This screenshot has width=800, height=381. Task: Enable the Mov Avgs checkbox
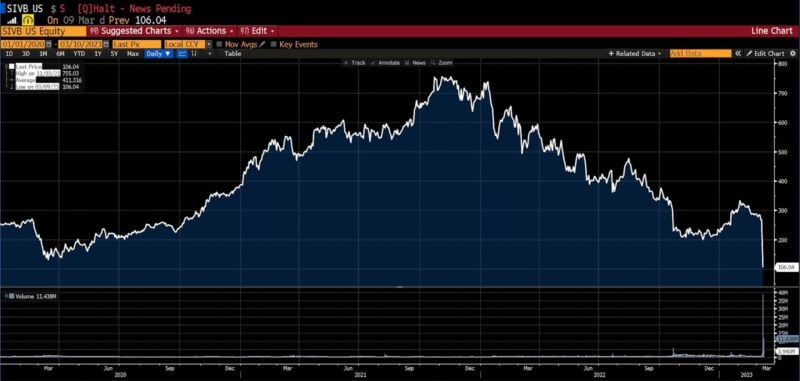[219, 44]
